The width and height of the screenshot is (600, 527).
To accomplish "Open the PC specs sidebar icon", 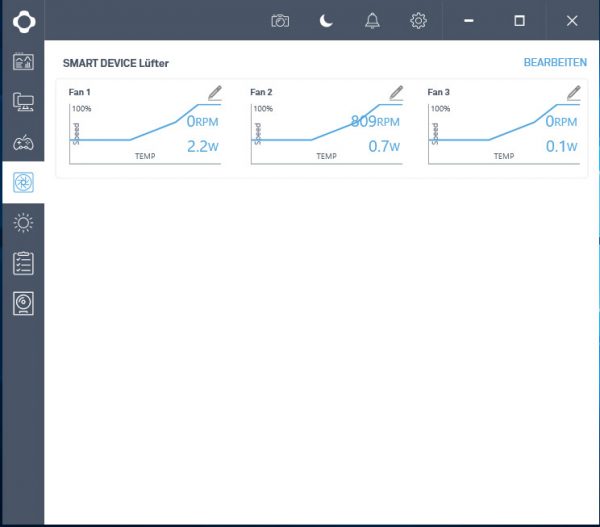I will coord(23,102).
